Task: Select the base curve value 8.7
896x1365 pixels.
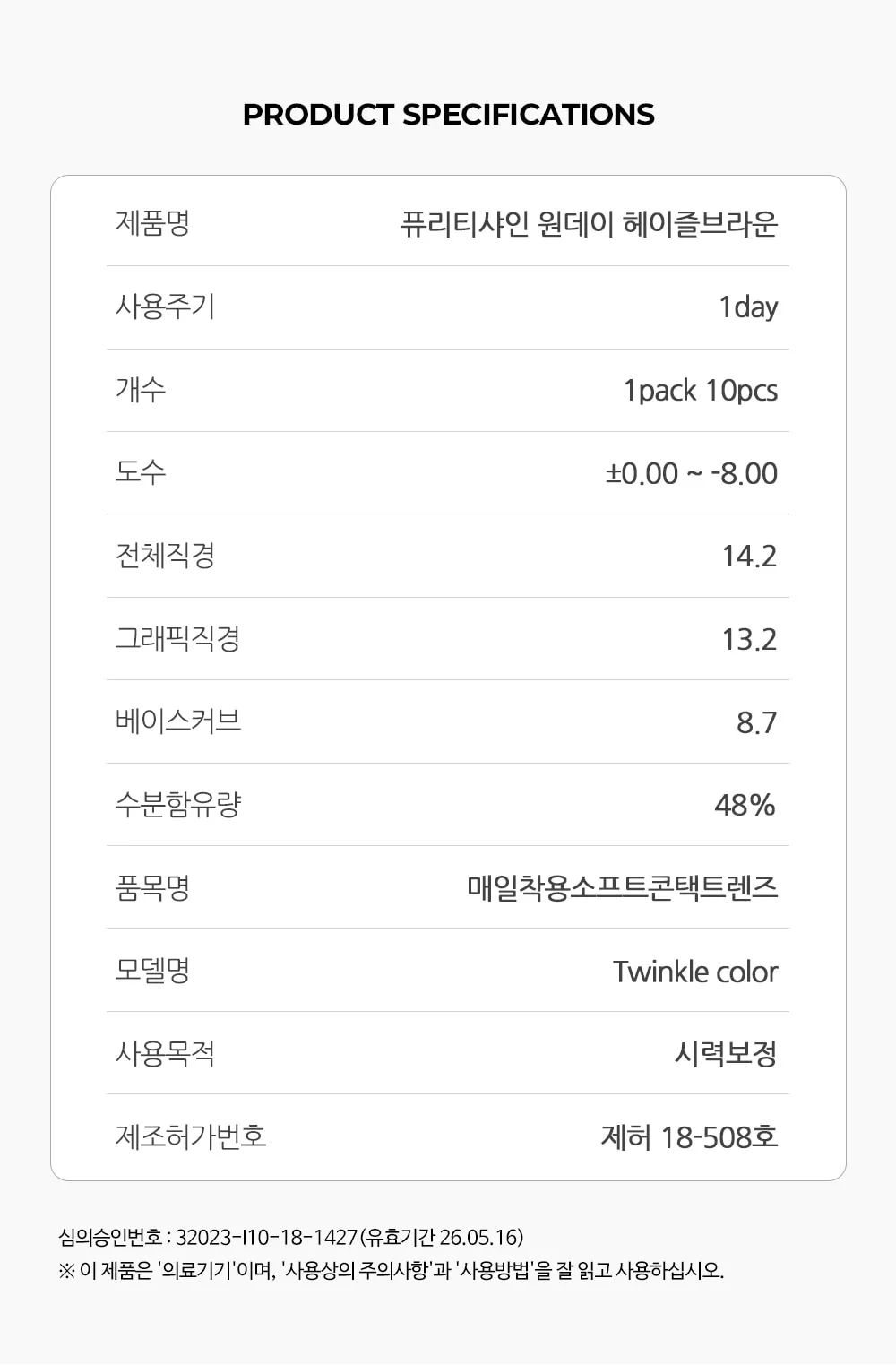Action: (x=756, y=721)
